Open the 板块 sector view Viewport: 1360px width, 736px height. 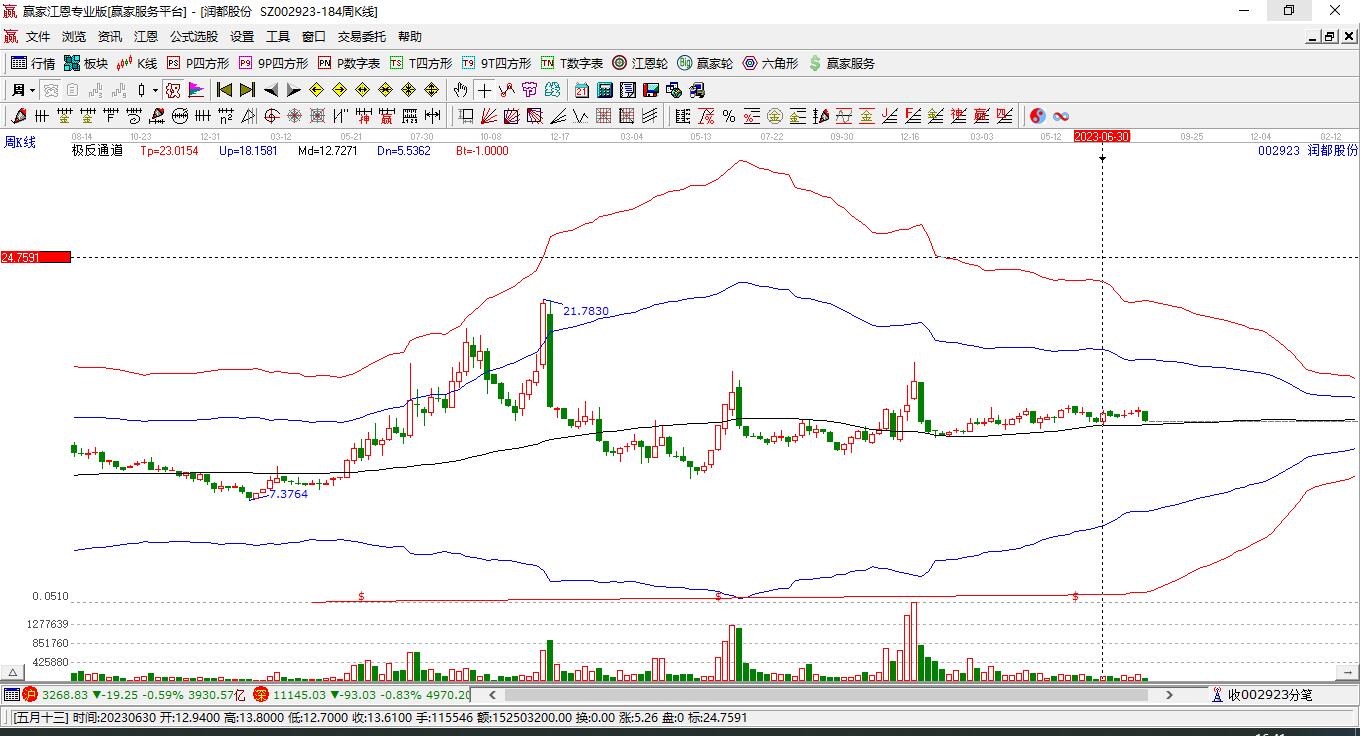coord(86,63)
